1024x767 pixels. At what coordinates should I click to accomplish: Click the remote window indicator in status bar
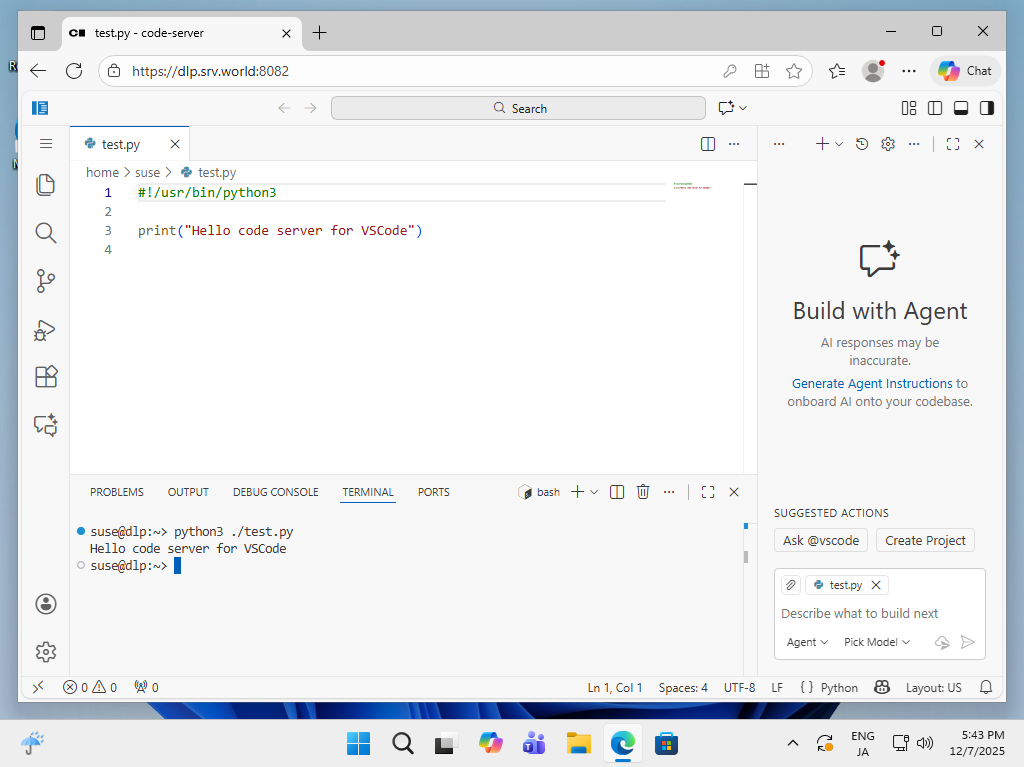tap(39, 687)
